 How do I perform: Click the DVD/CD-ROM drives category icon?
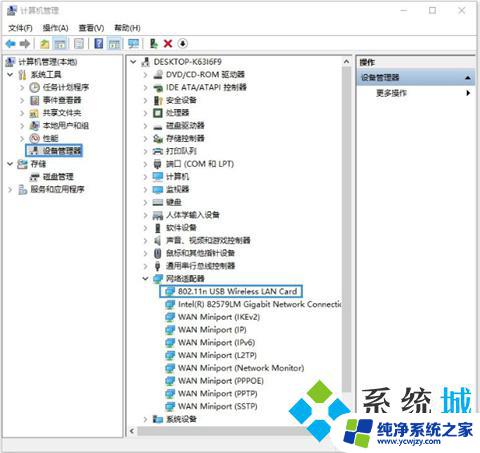click(158, 75)
